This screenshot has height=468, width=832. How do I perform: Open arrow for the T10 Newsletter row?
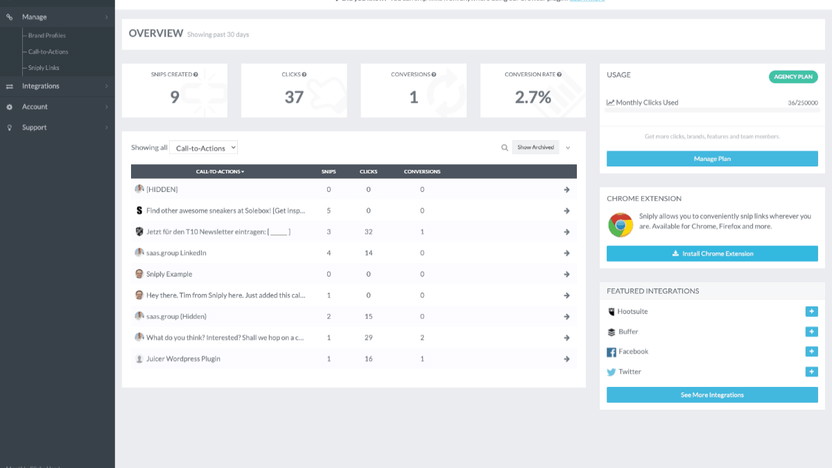tap(567, 232)
